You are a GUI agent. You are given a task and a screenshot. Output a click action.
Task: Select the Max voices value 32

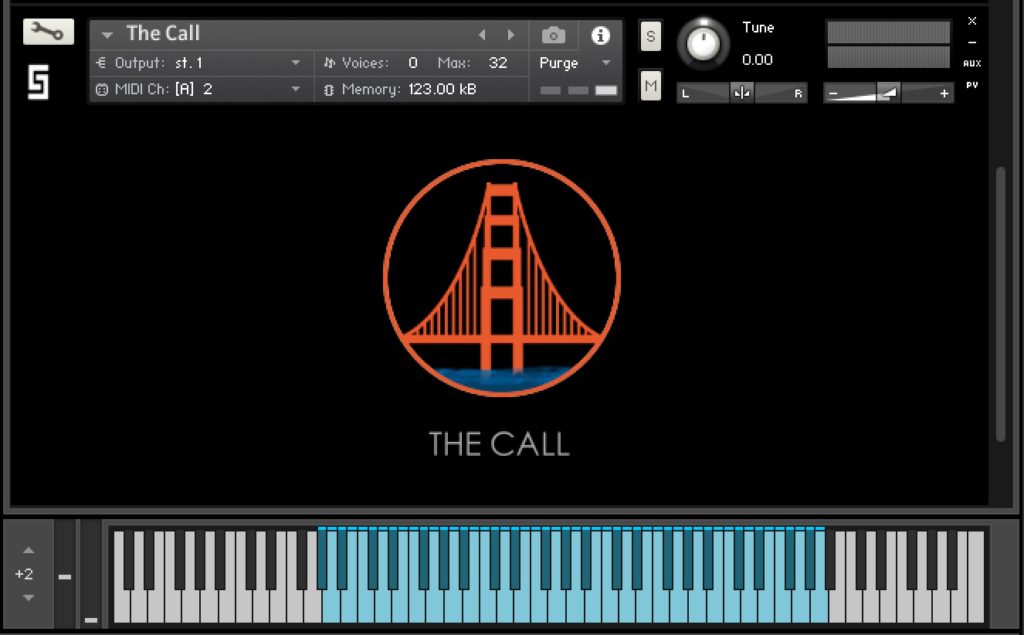coord(498,63)
